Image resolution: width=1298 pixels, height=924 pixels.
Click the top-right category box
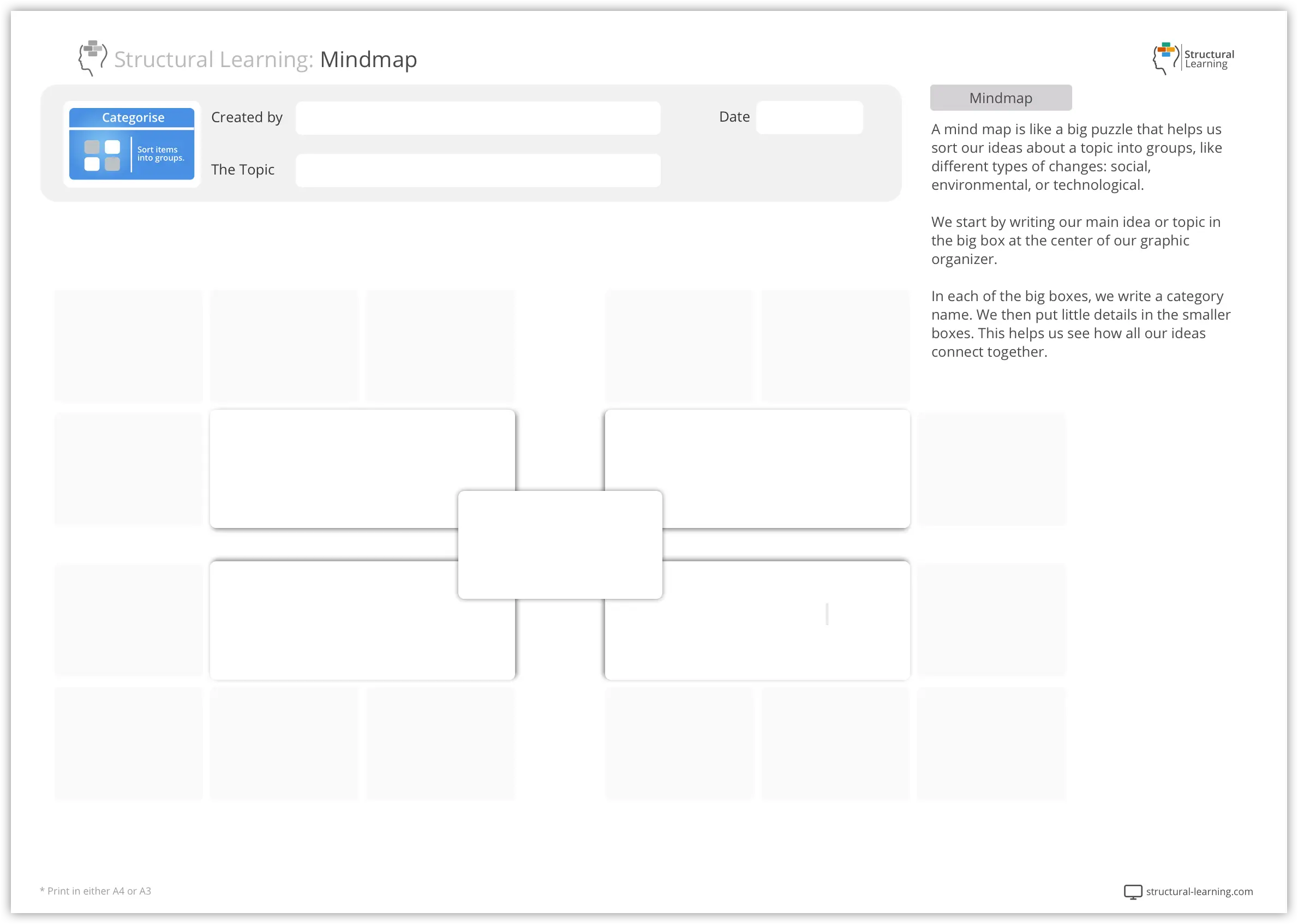click(x=758, y=468)
